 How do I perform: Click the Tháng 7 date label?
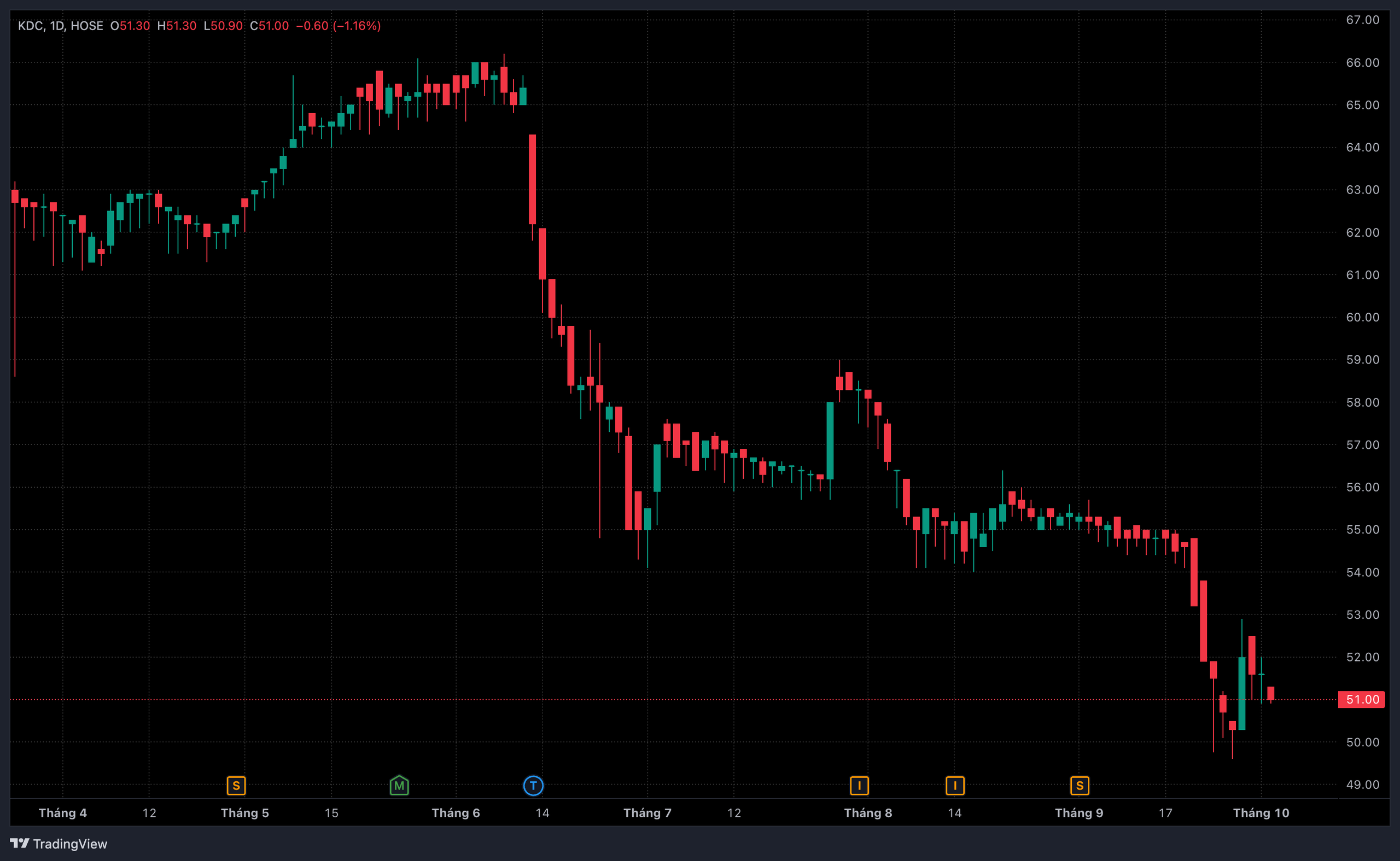tap(647, 813)
